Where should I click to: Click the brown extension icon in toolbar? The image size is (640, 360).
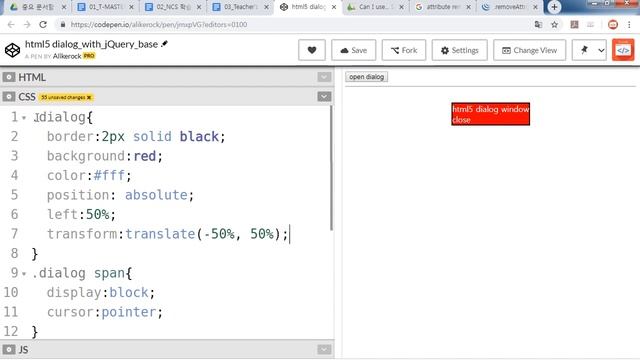(x=574, y=24)
